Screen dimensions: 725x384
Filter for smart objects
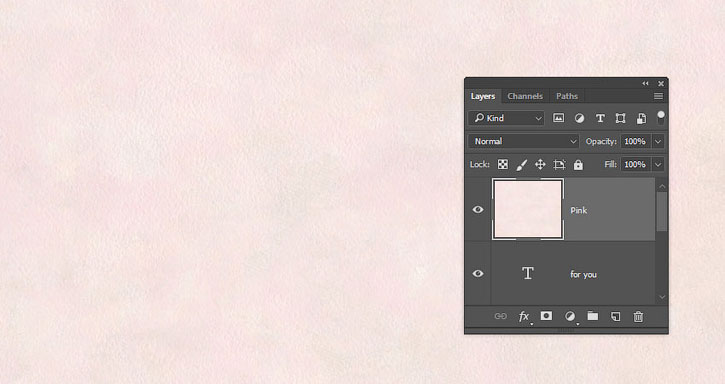(641, 118)
